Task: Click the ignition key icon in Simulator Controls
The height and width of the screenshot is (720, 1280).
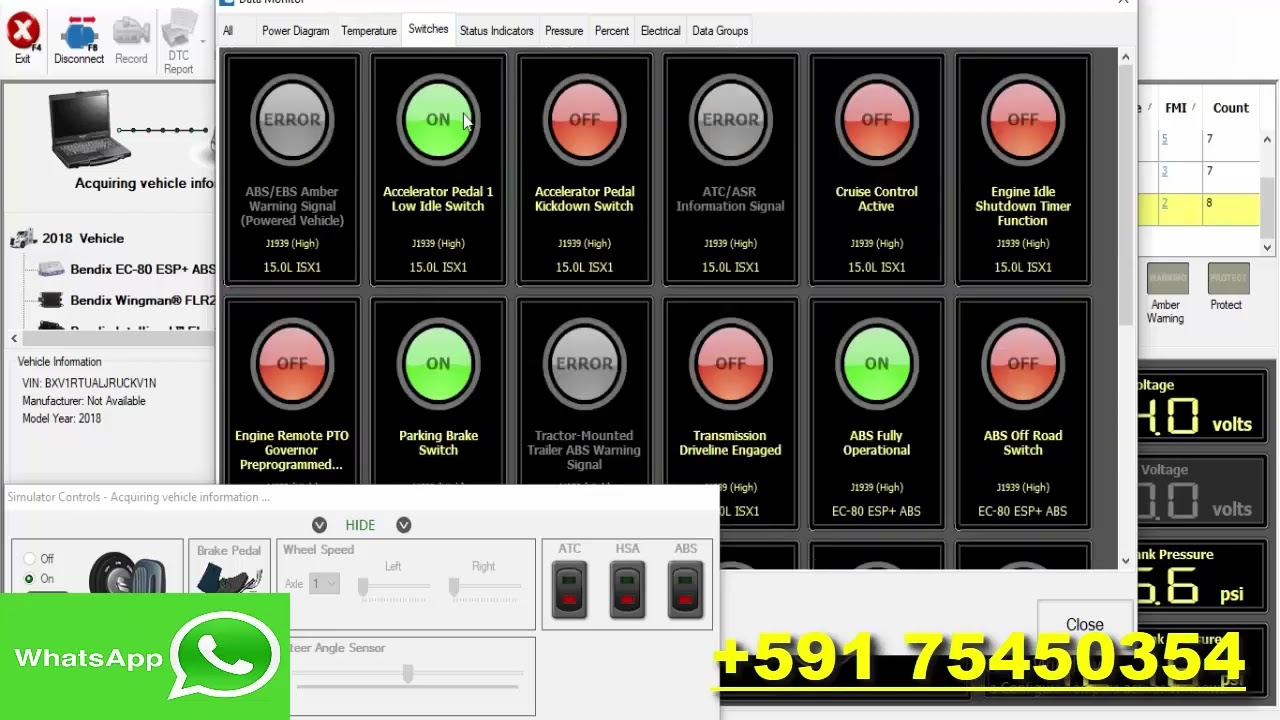Action: click(127, 575)
